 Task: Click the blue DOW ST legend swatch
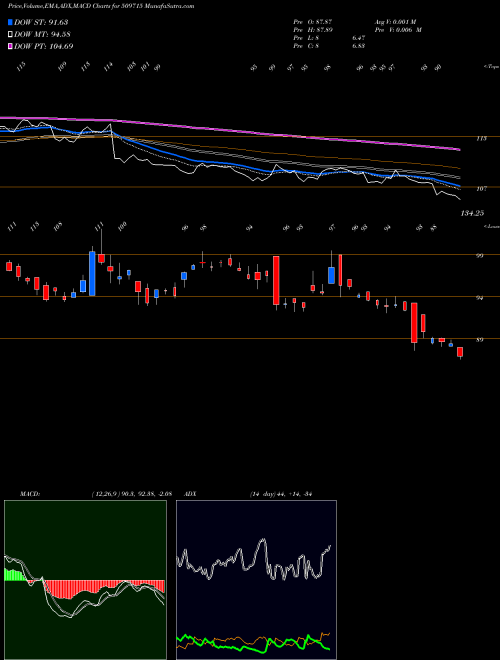pyautogui.click(x=11, y=22)
